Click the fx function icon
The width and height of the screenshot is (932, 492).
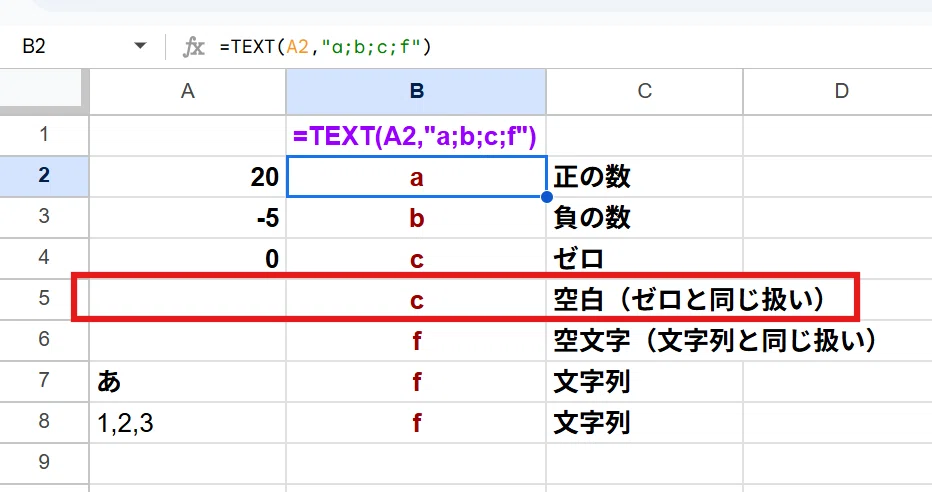(193, 46)
